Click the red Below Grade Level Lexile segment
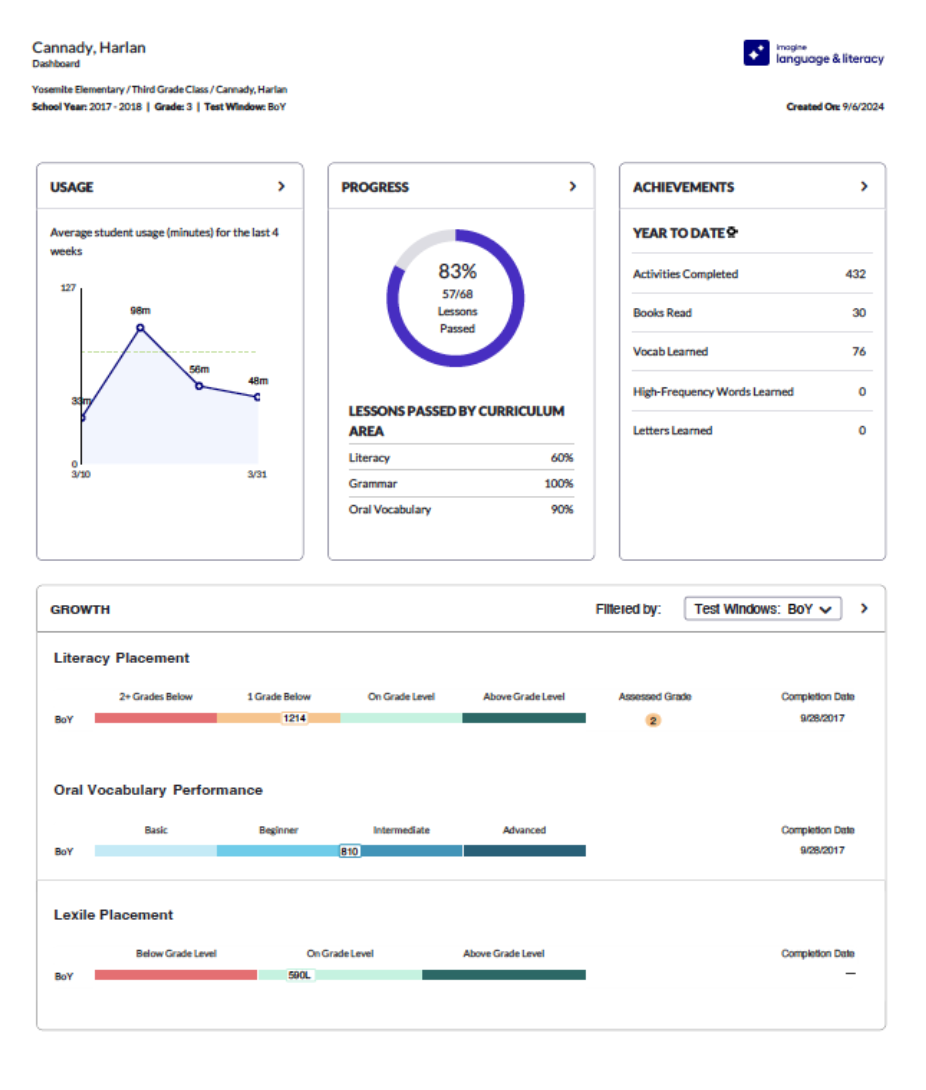Screen dimensions: 926x1090 pos(176,975)
